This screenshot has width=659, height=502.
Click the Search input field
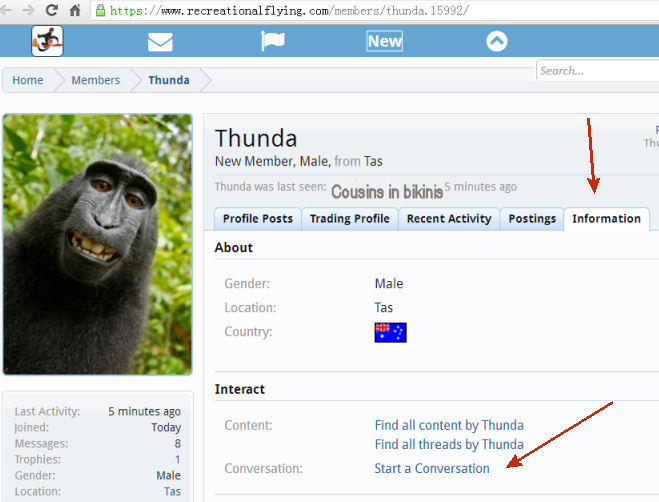click(598, 71)
